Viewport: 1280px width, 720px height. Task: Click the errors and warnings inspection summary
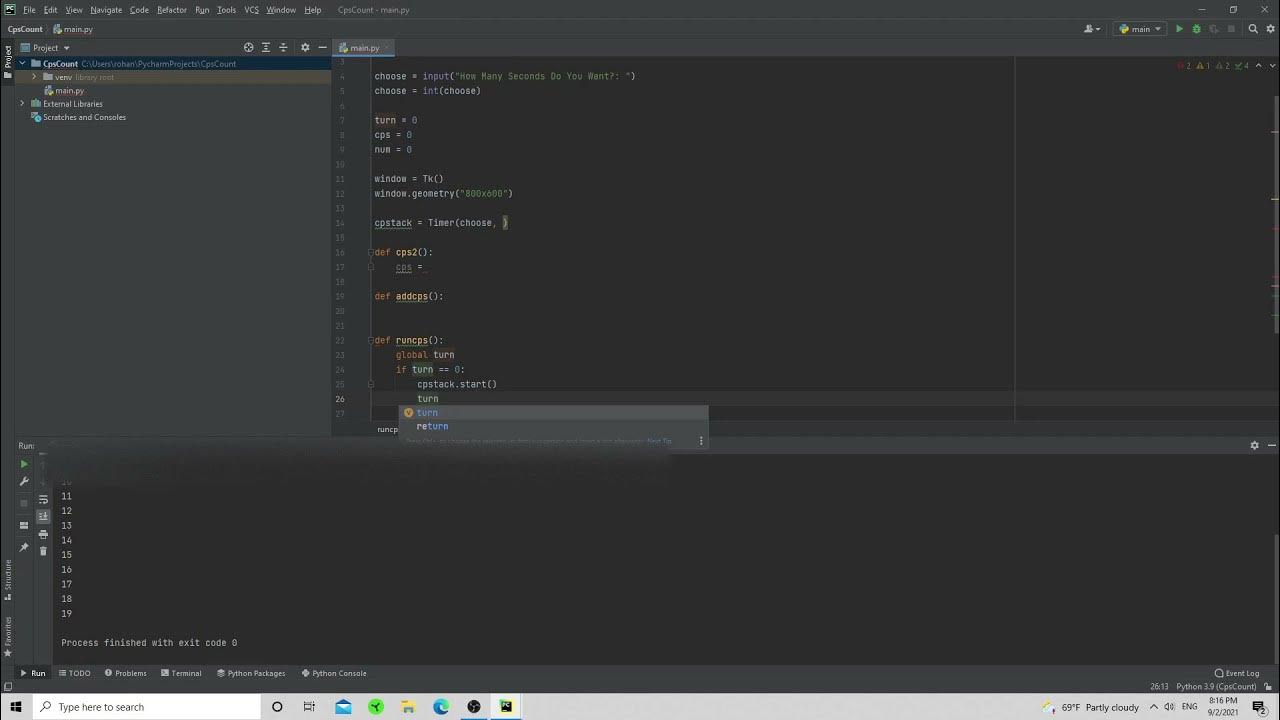(x=1213, y=65)
